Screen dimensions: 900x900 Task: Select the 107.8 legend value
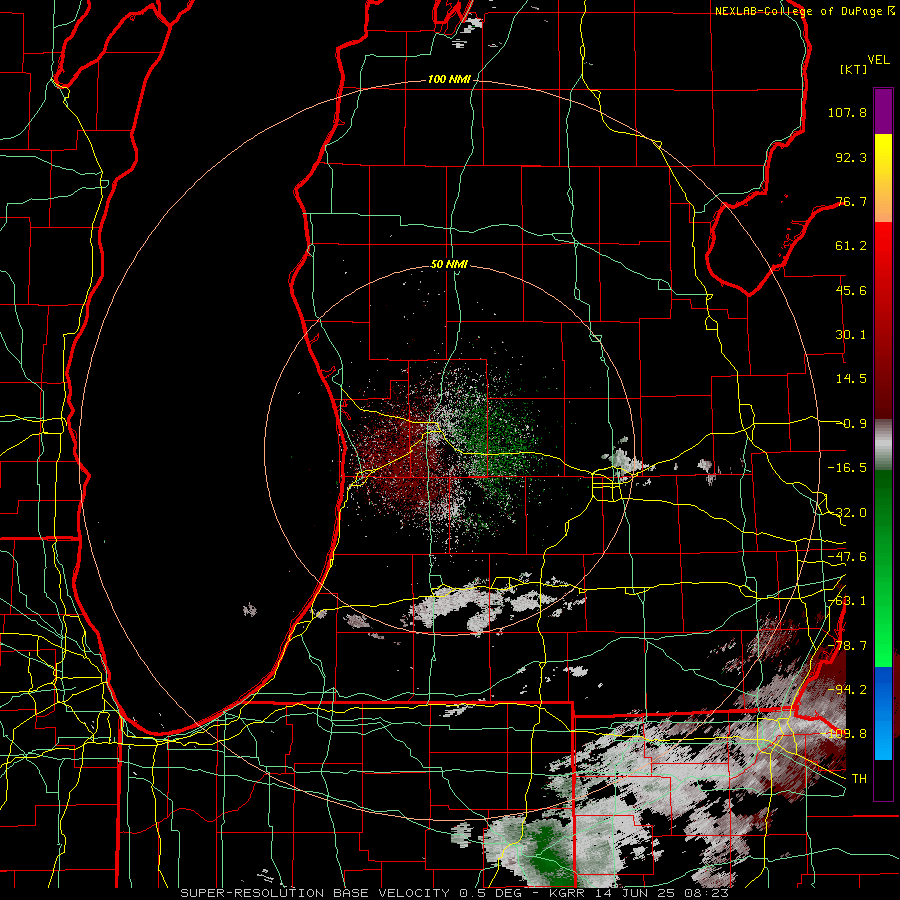[847, 112]
